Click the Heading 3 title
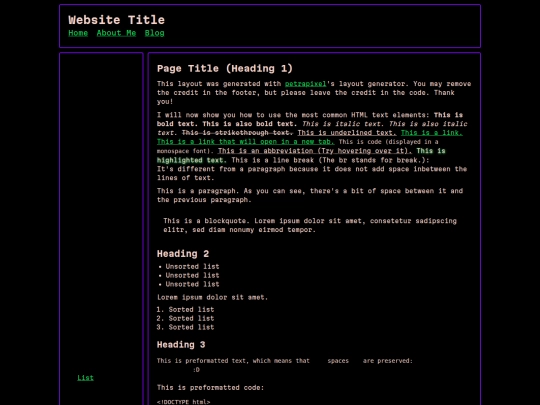This screenshot has width=540, height=405. point(181,345)
